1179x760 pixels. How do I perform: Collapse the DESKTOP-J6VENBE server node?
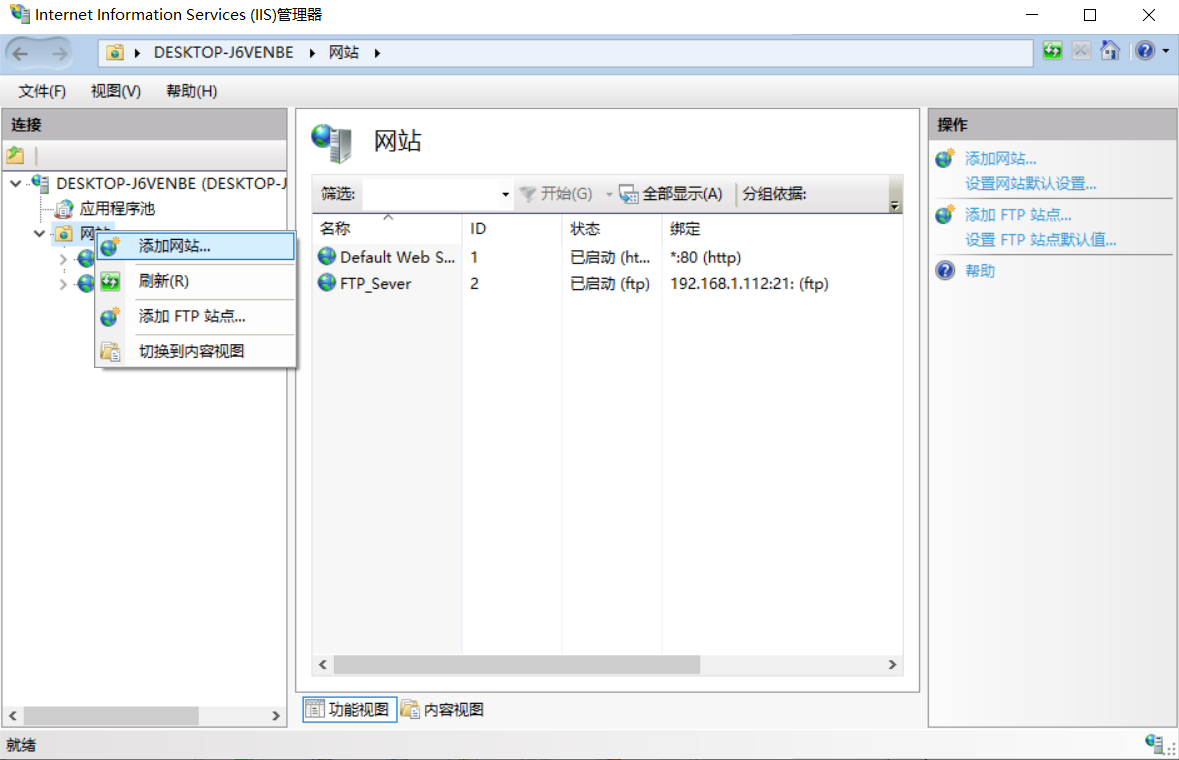(16, 183)
